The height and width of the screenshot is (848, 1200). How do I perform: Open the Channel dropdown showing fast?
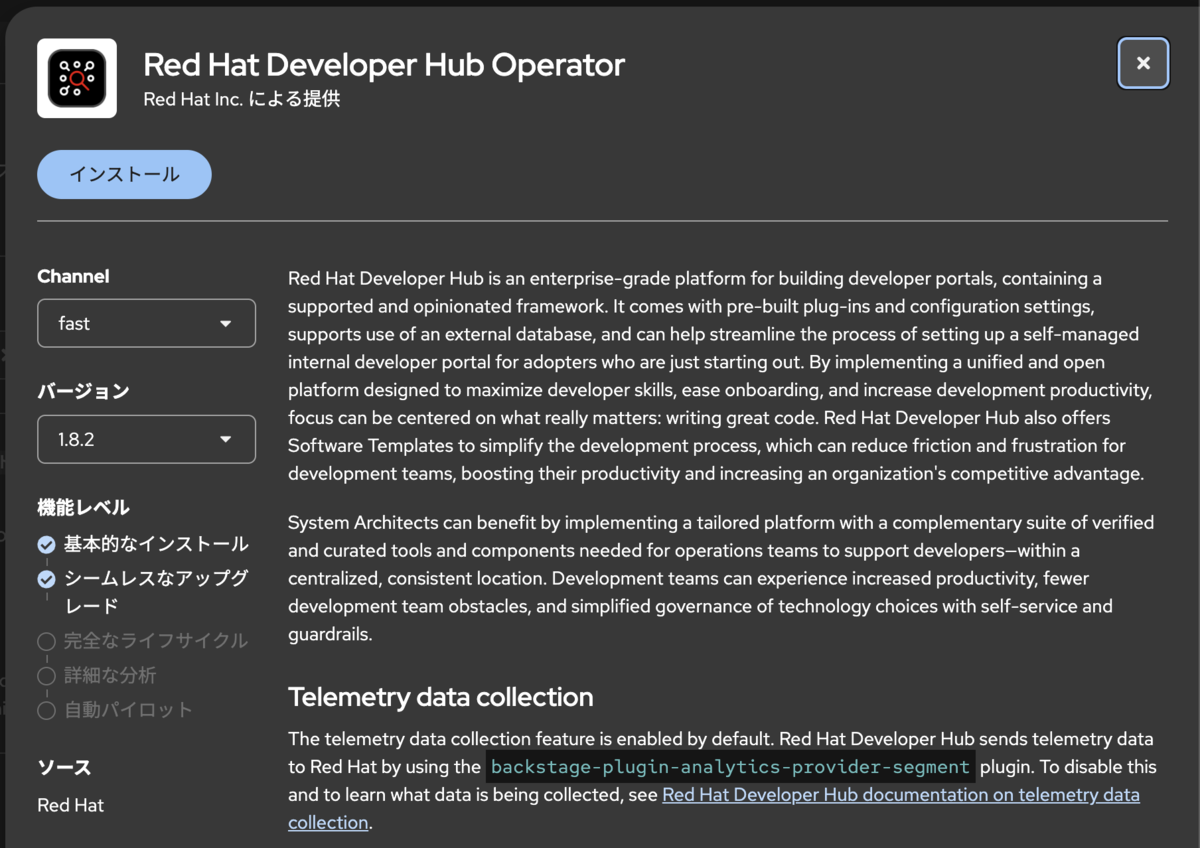(x=146, y=323)
